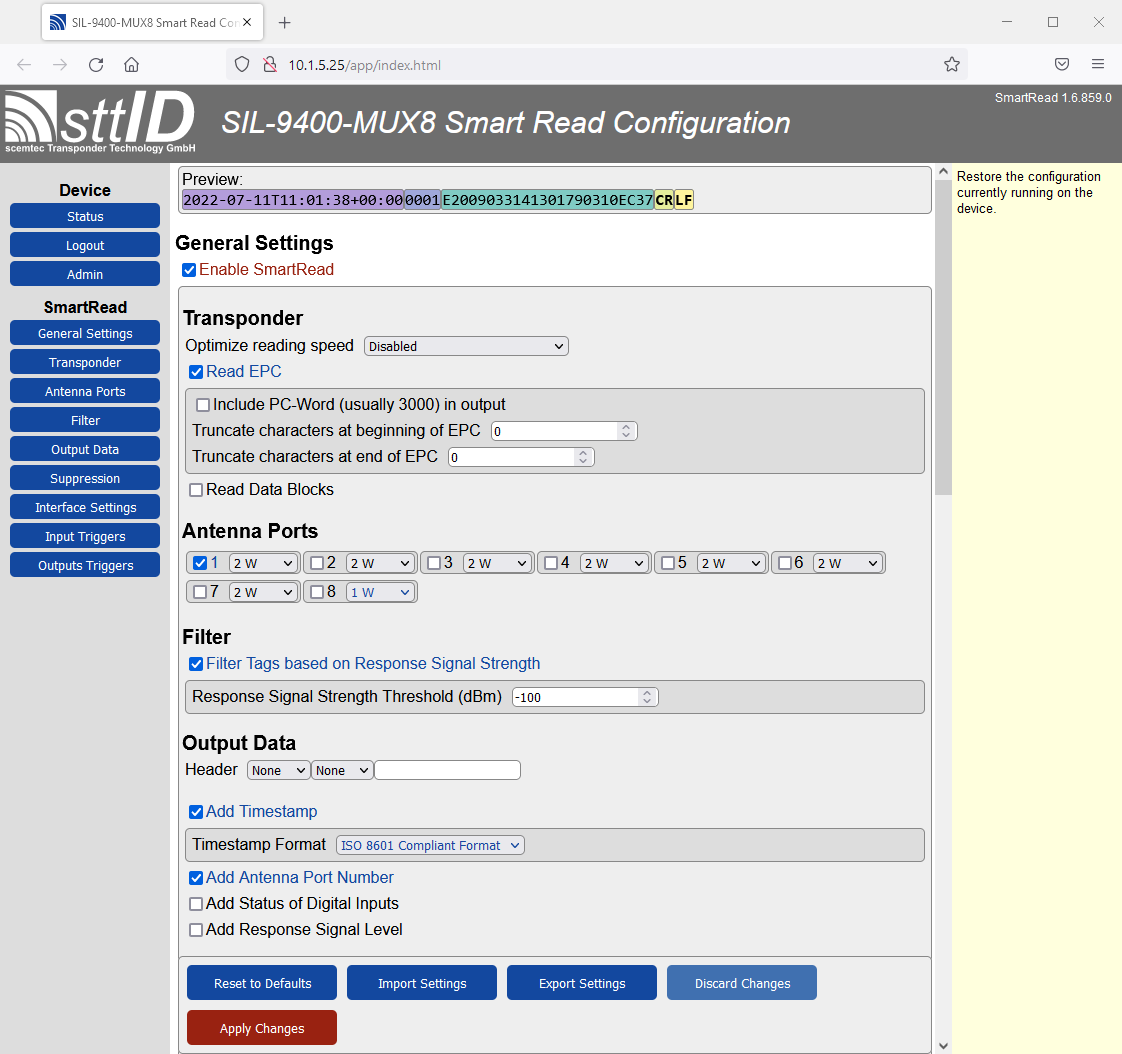Jump to Antenna Ports section
1122x1054 pixels.
pos(85,391)
